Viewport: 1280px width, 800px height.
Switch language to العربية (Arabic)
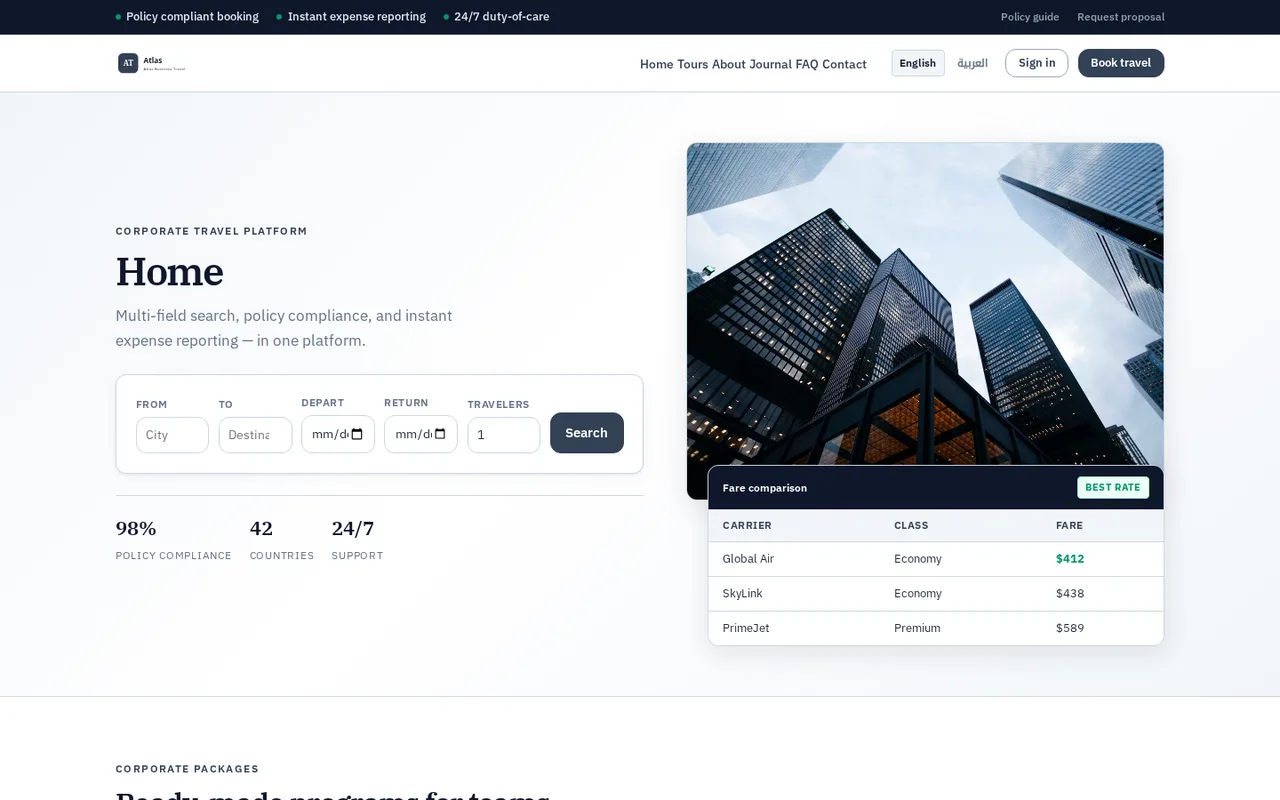[972, 63]
